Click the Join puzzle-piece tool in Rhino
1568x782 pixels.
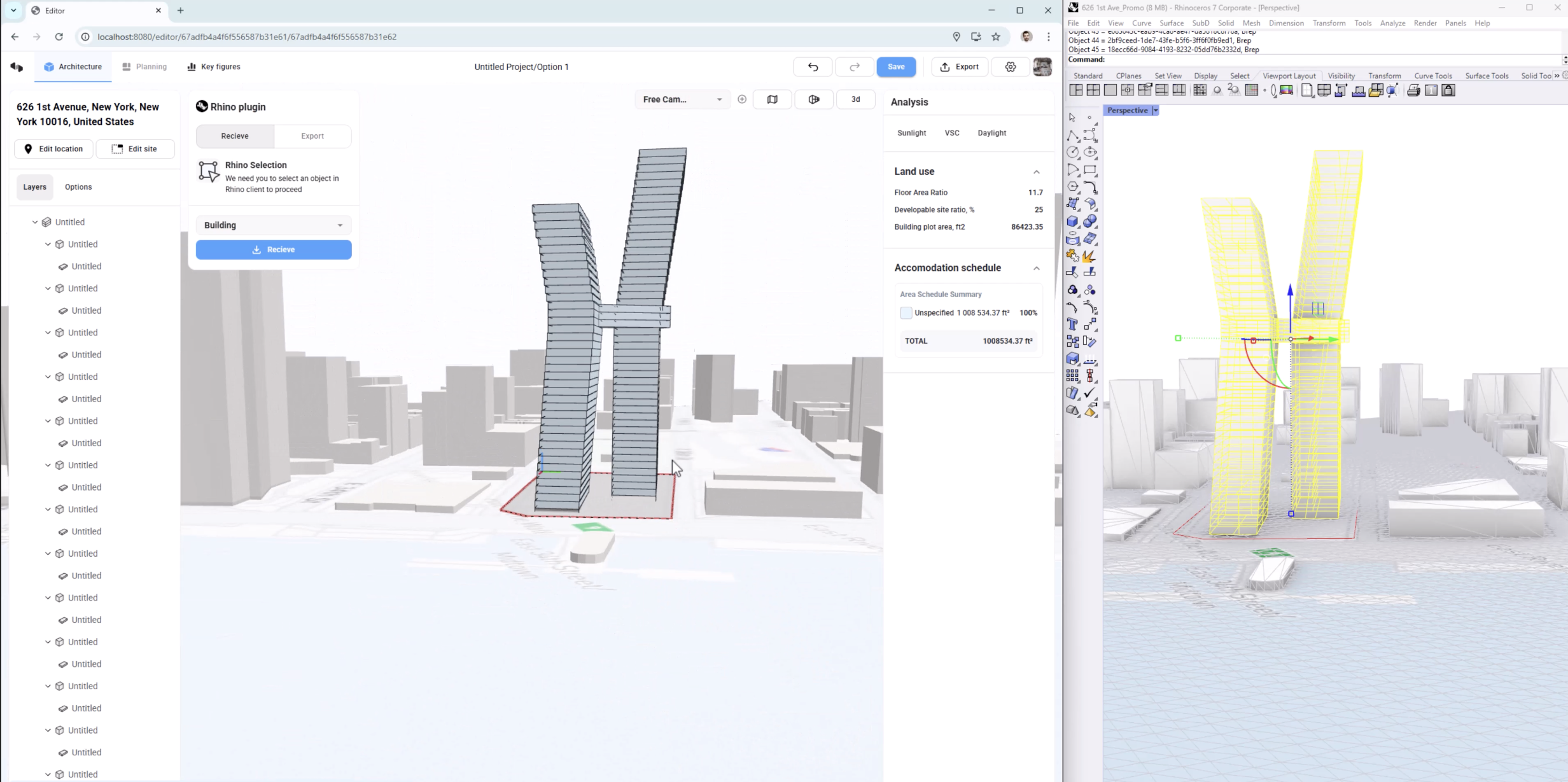1073,256
